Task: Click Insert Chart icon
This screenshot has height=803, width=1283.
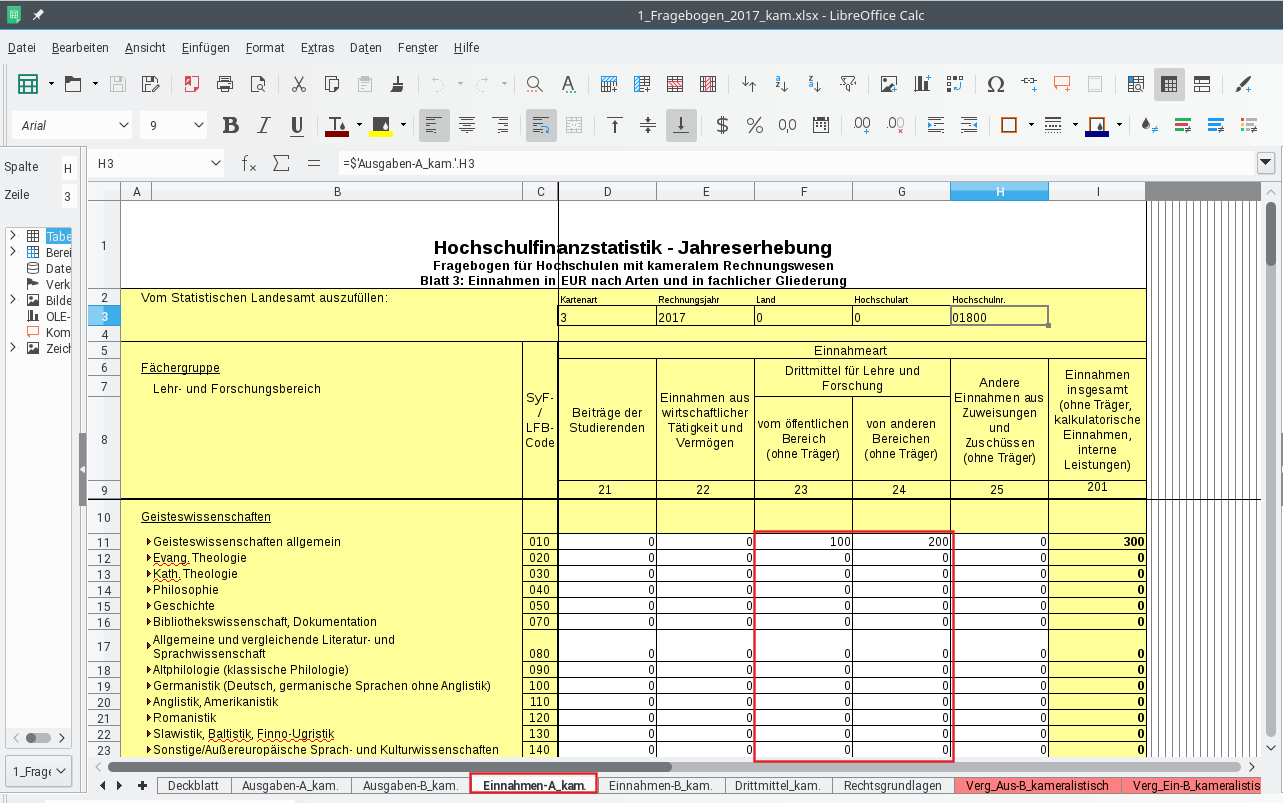Action: pyautogui.click(x=922, y=84)
